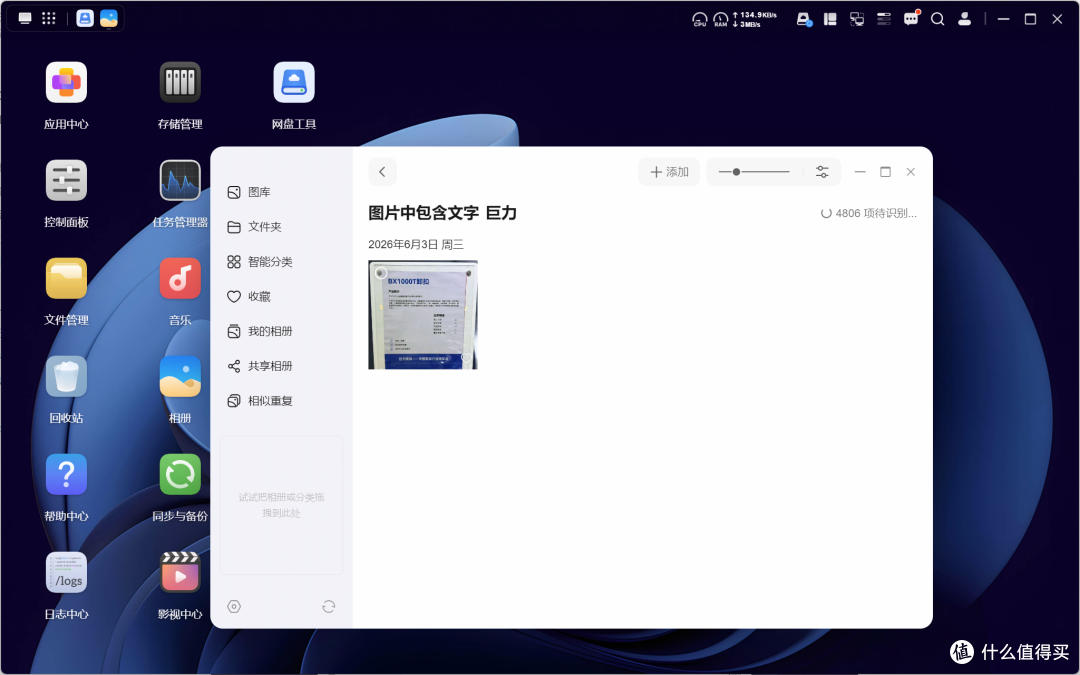Open the user account icon in top bar

[964, 19]
